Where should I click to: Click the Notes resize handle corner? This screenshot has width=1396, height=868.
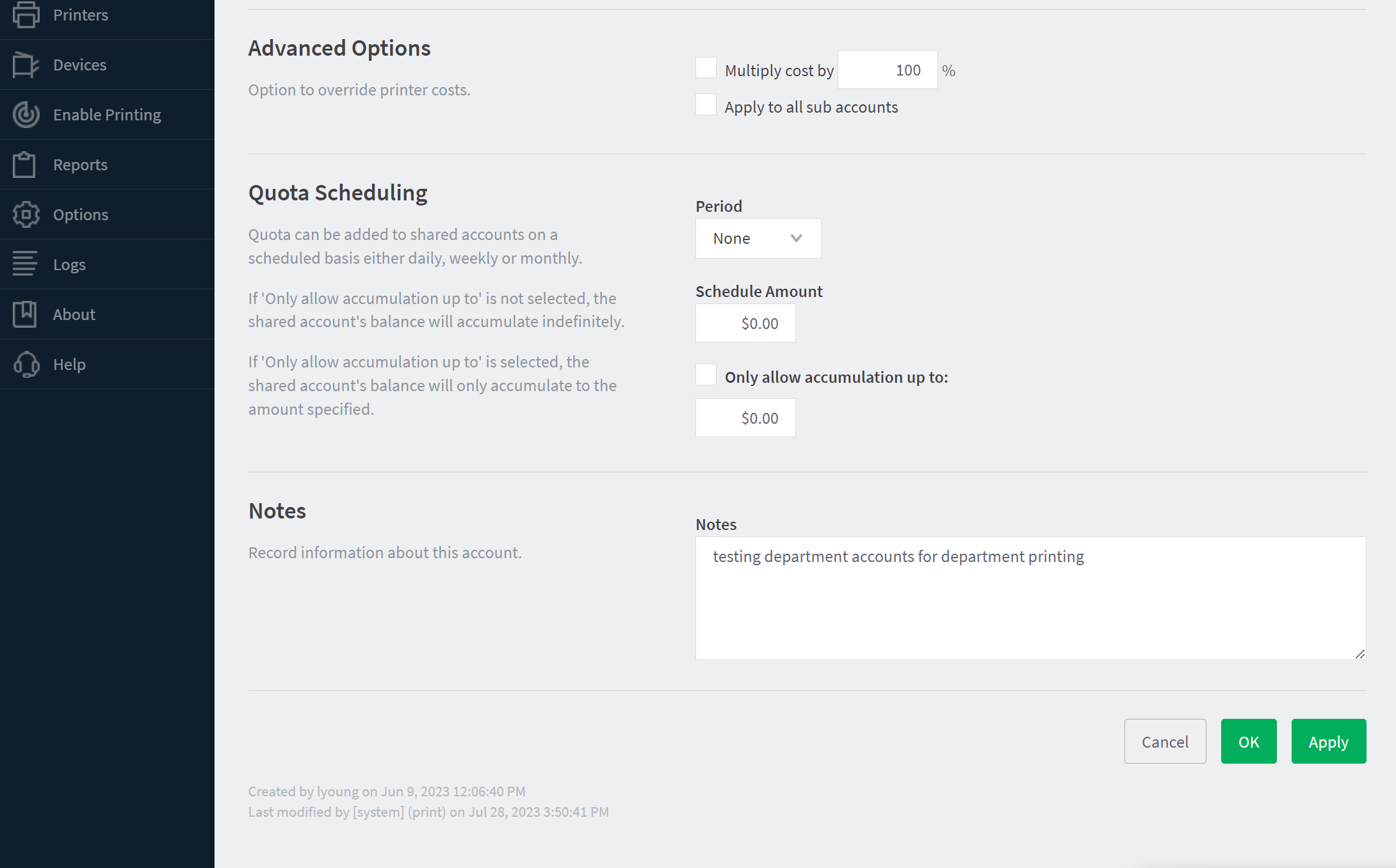pos(1359,654)
